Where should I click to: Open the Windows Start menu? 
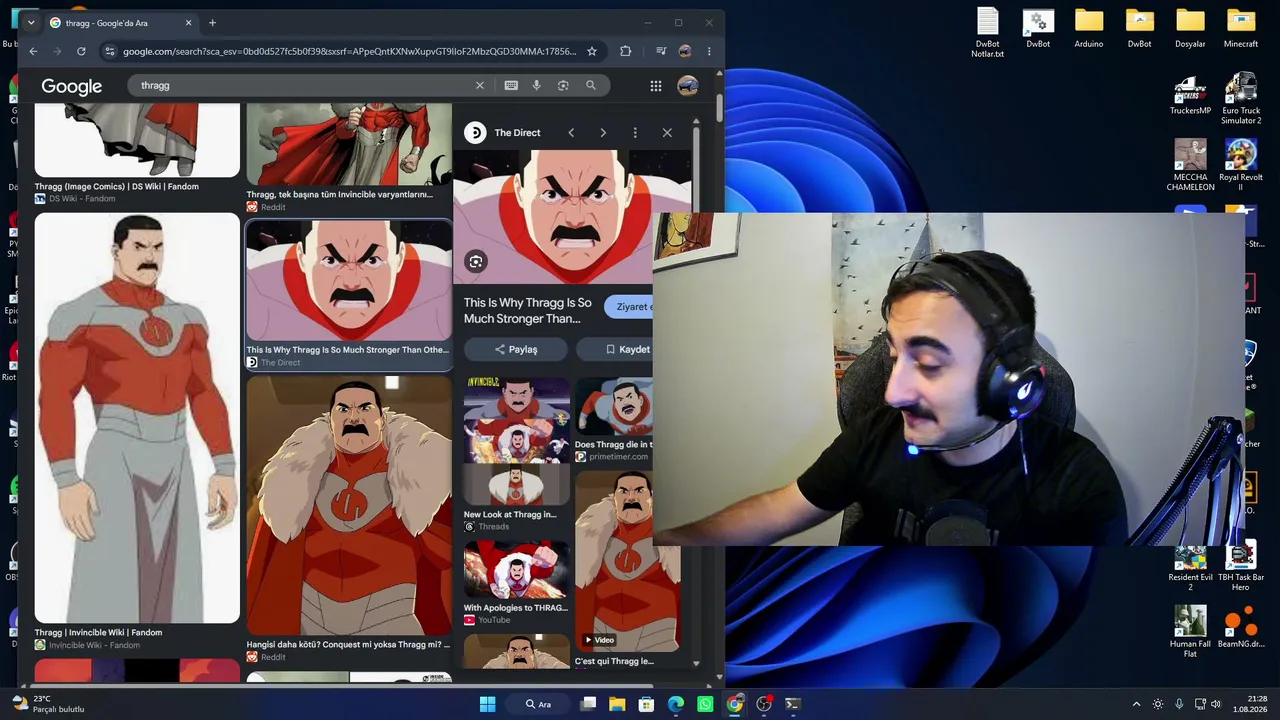pos(487,704)
